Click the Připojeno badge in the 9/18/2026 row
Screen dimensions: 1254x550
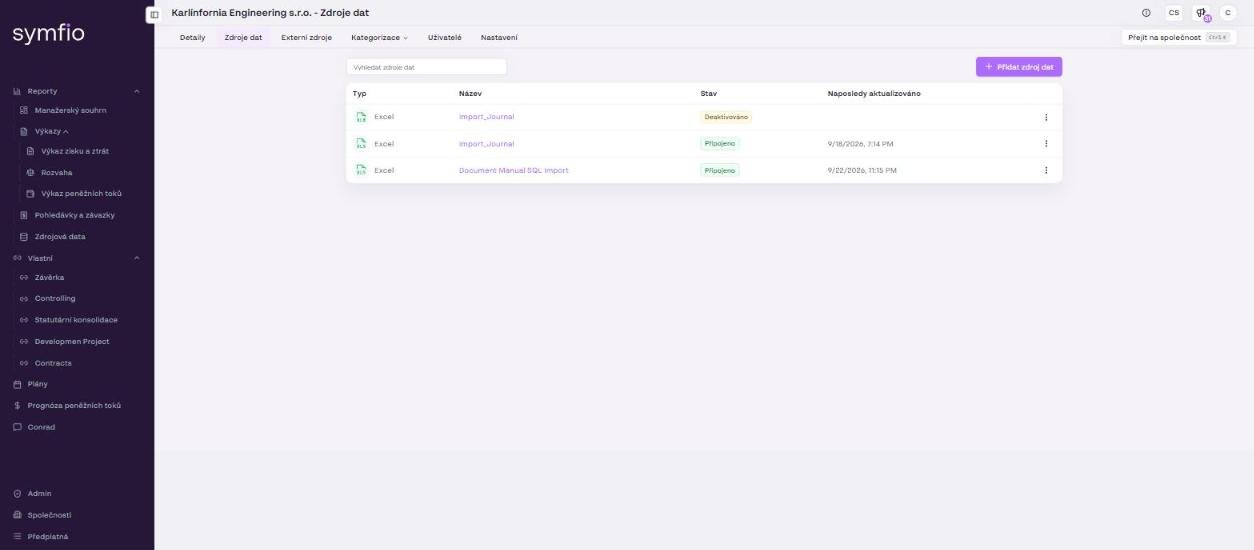point(720,143)
